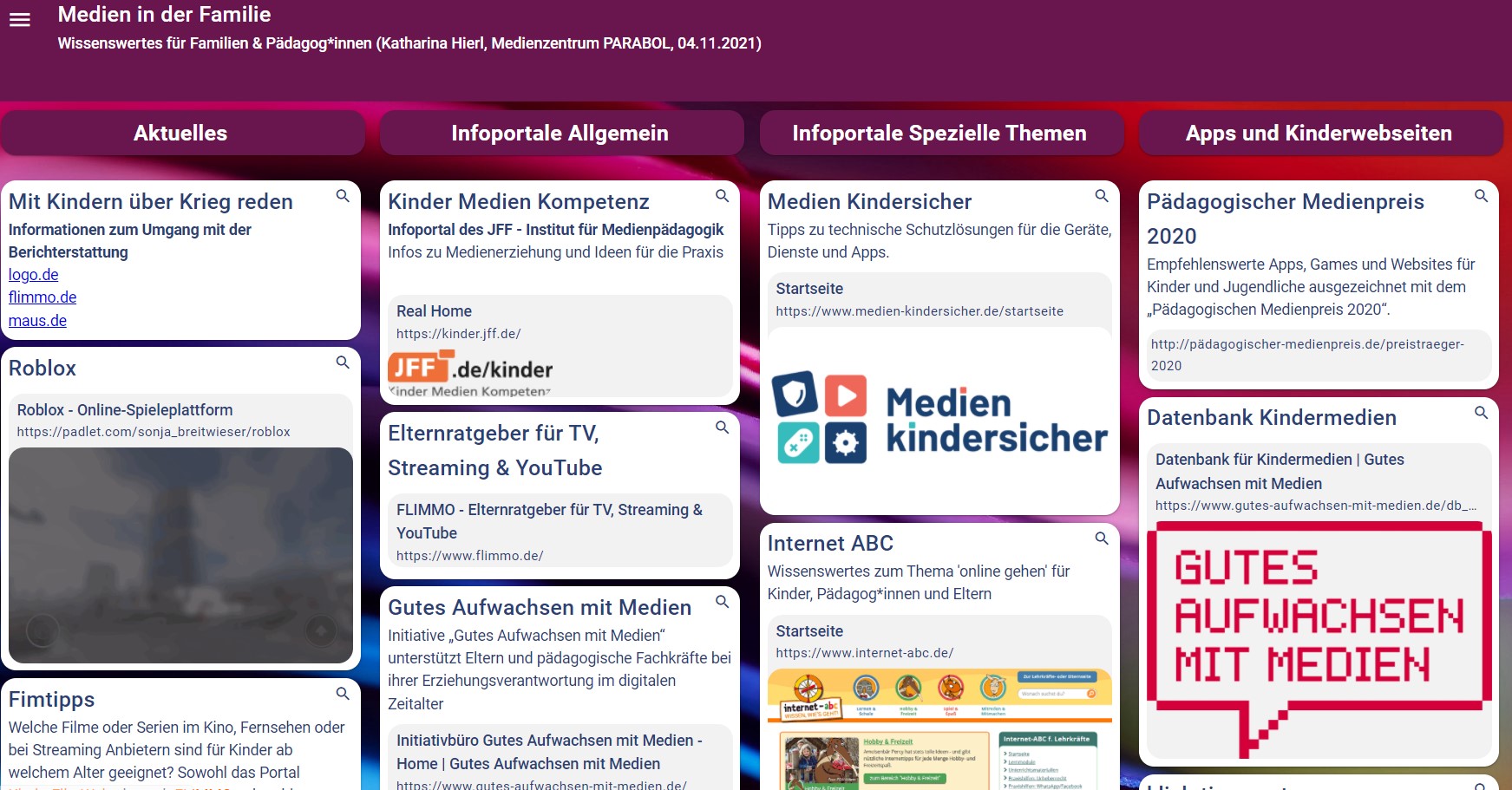This screenshot has height=790, width=1512.
Task: Click magnifier on Datenbank Kindermedien card
Action: [x=1481, y=413]
